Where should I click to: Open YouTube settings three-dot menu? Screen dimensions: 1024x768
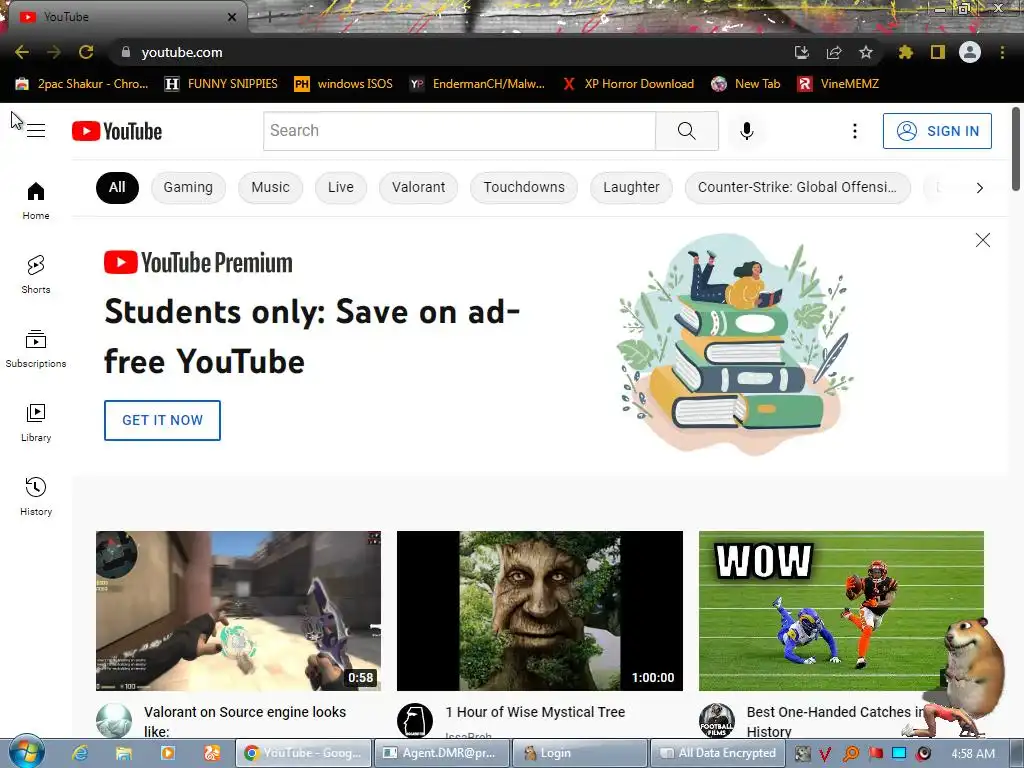(854, 131)
